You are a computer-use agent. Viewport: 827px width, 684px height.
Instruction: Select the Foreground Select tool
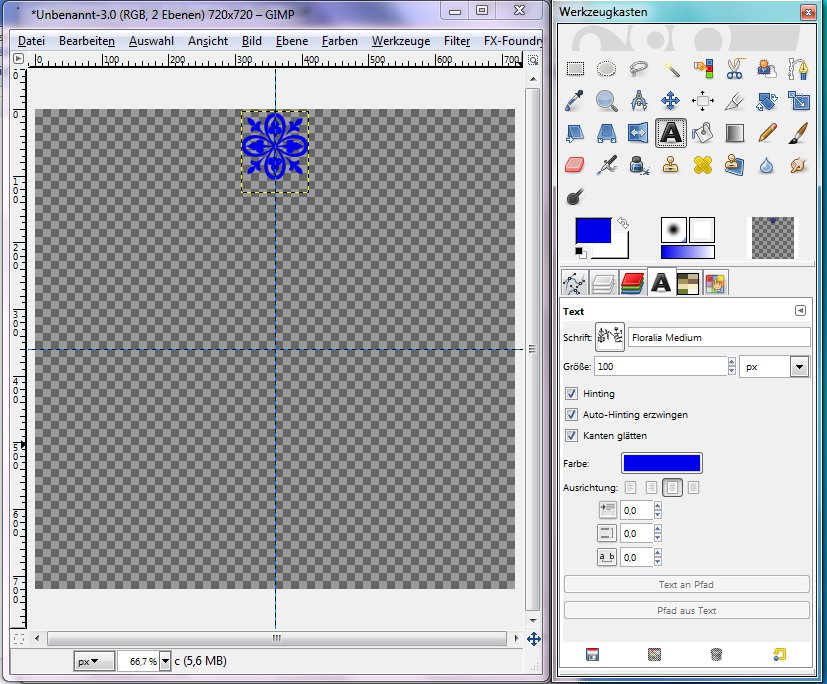pyautogui.click(x=767, y=69)
